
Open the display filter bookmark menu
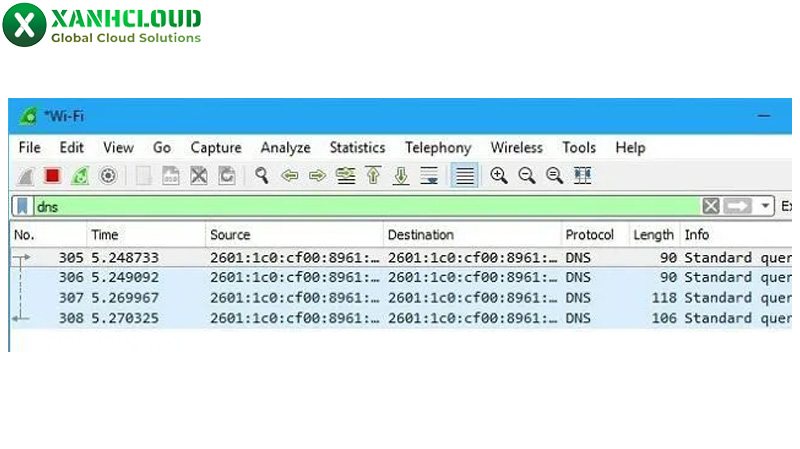(x=22, y=206)
